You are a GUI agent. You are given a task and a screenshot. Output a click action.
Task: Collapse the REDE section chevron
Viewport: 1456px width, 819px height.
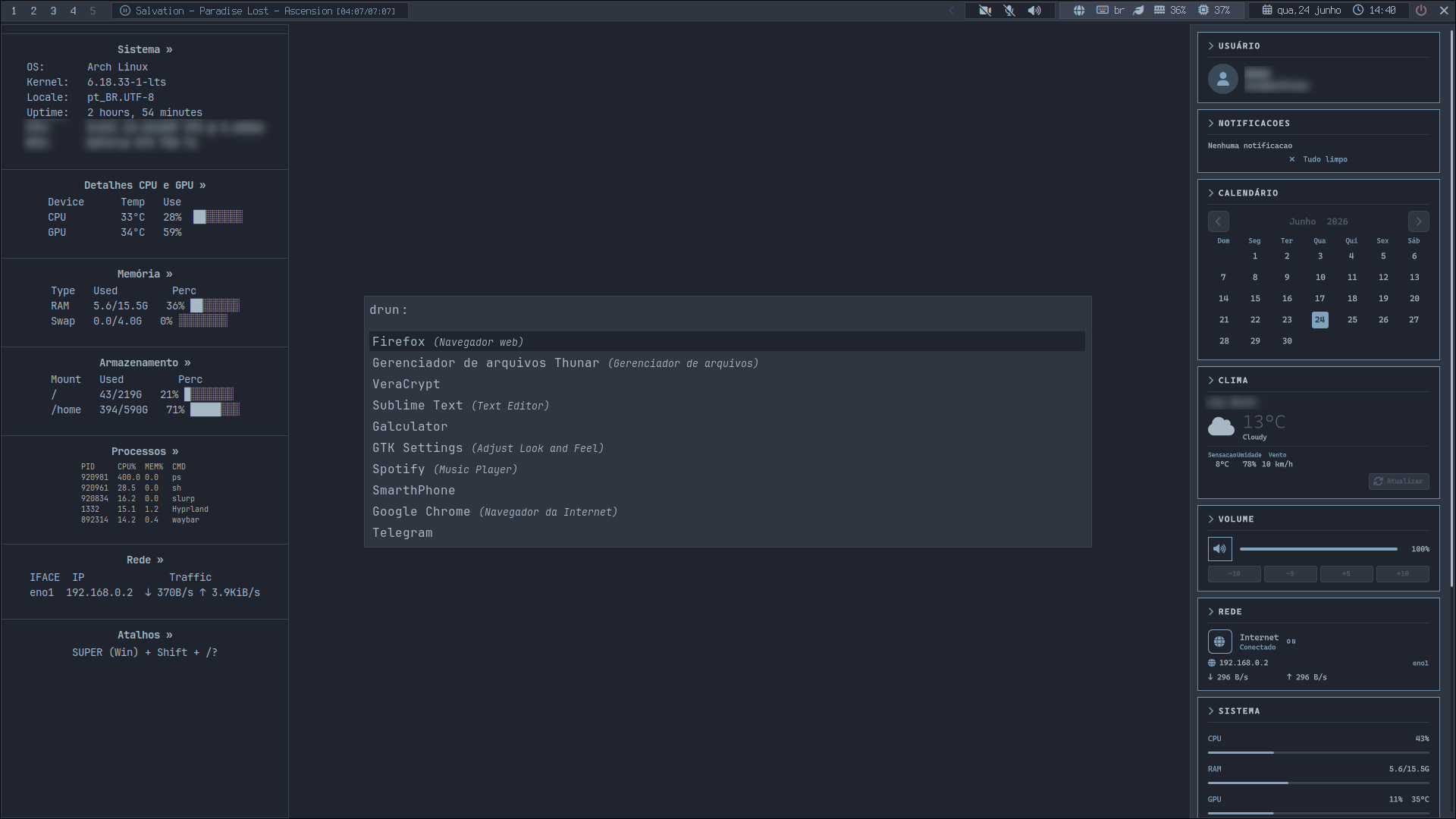(1211, 612)
